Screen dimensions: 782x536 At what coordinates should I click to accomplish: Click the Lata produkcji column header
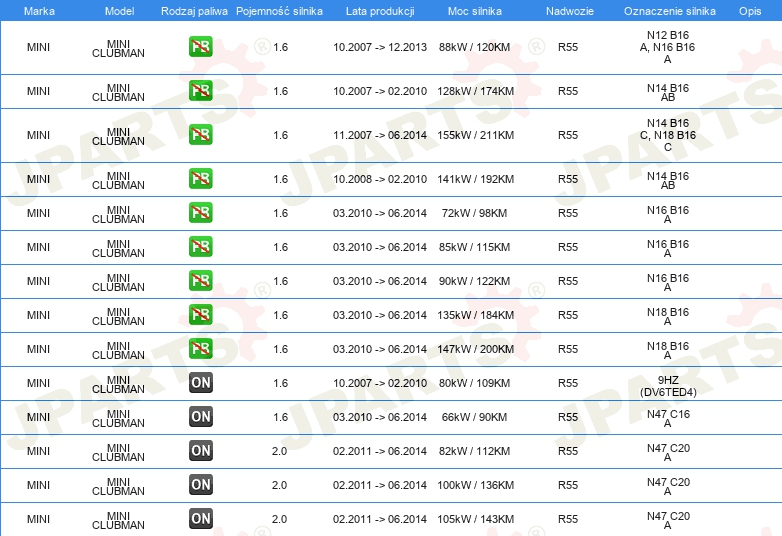(380, 11)
